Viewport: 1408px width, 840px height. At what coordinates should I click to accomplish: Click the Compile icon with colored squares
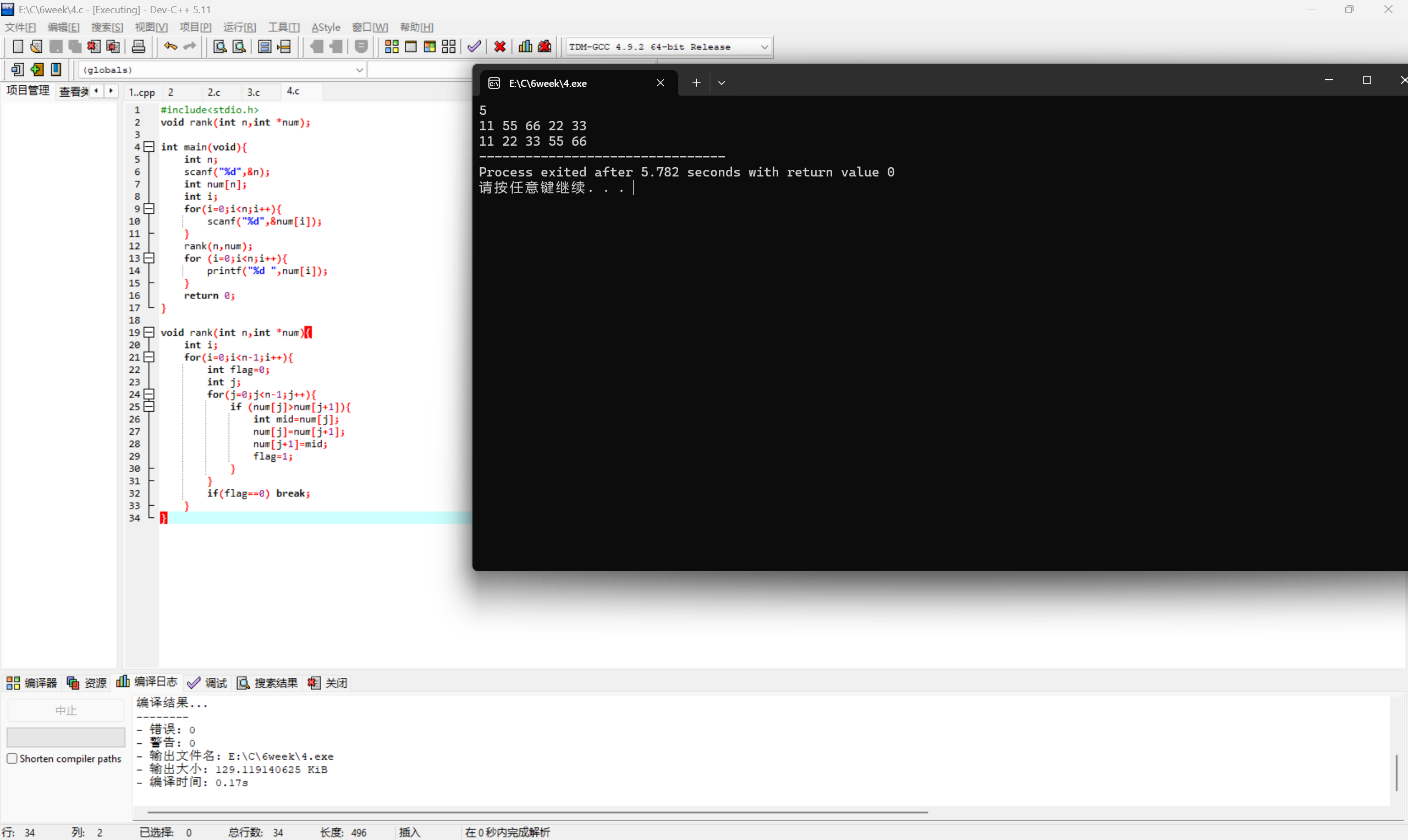click(x=391, y=46)
